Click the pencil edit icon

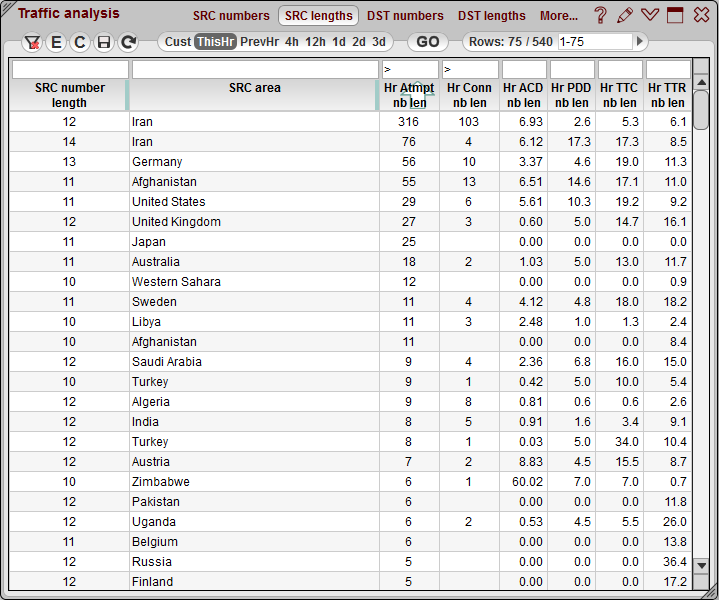click(x=625, y=15)
